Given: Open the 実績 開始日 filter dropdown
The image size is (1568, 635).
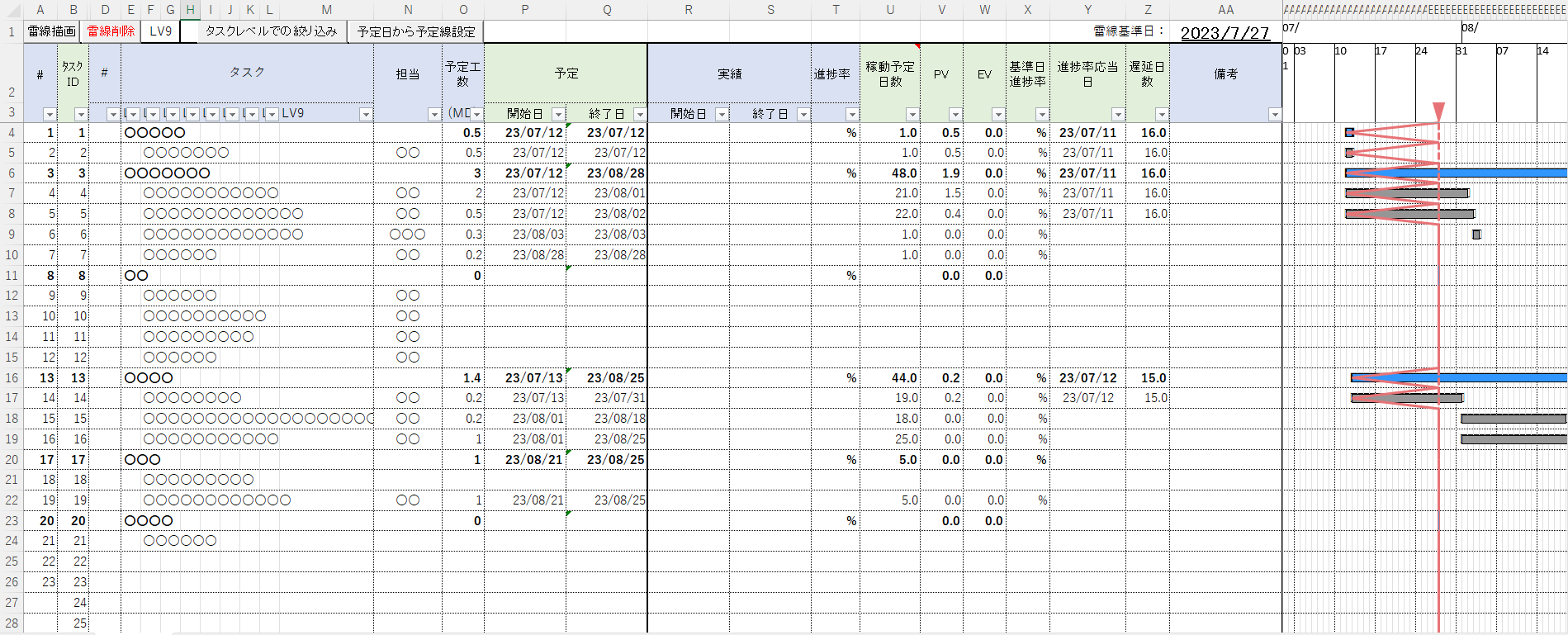Looking at the screenshot, I should (722, 114).
